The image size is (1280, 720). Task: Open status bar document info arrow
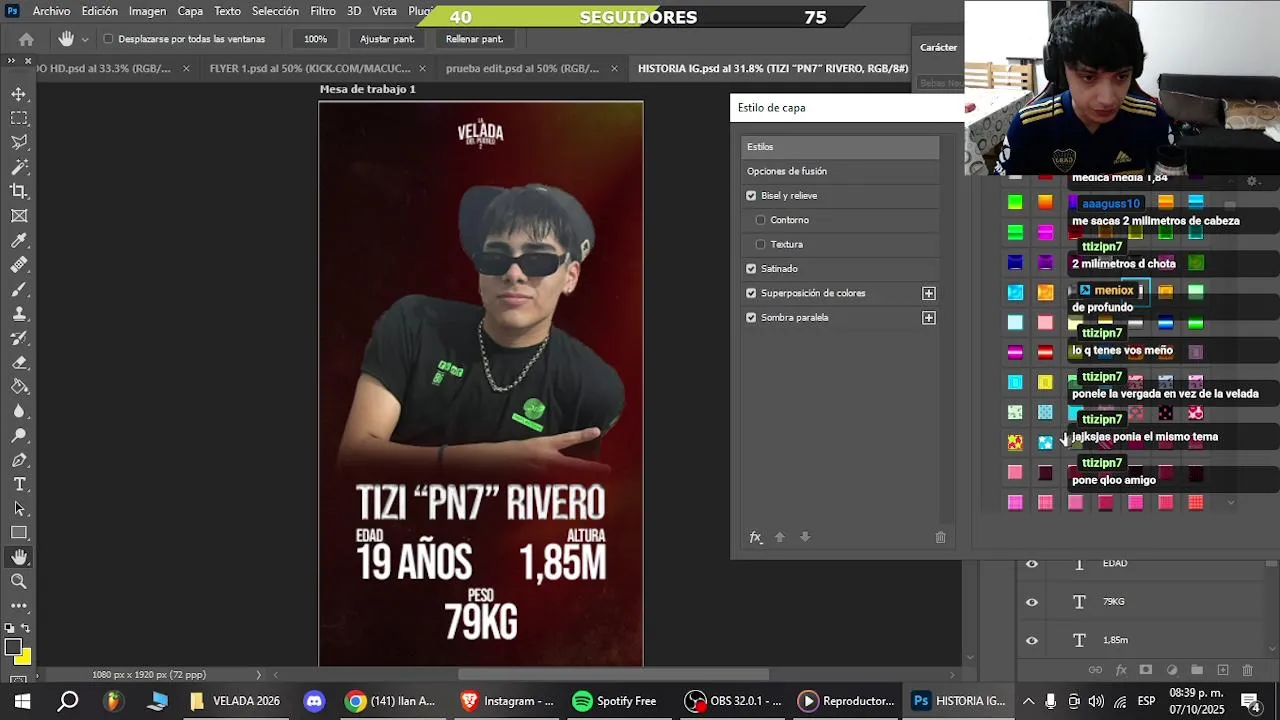coord(258,675)
